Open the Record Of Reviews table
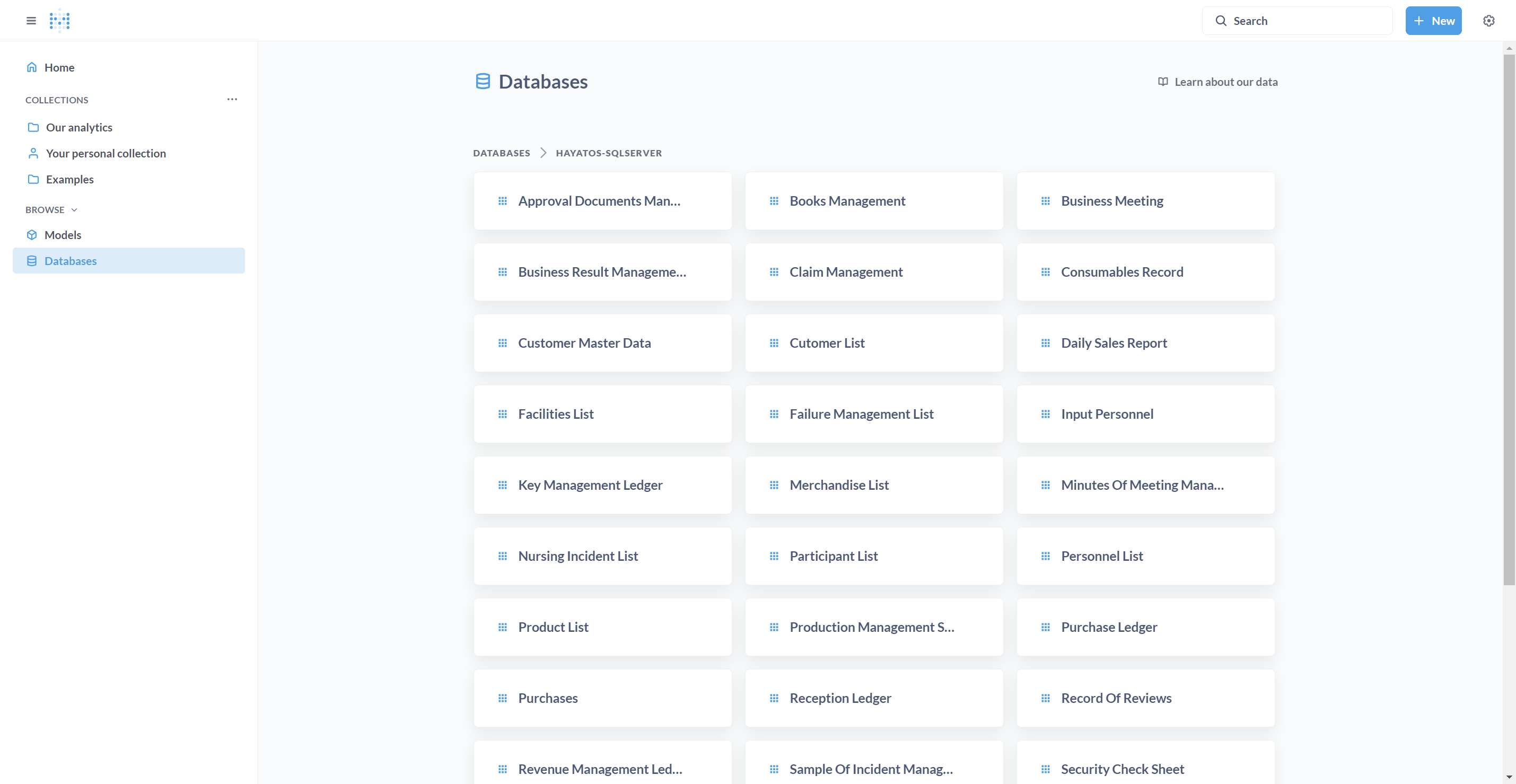The height and width of the screenshot is (784, 1516). [1145, 698]
